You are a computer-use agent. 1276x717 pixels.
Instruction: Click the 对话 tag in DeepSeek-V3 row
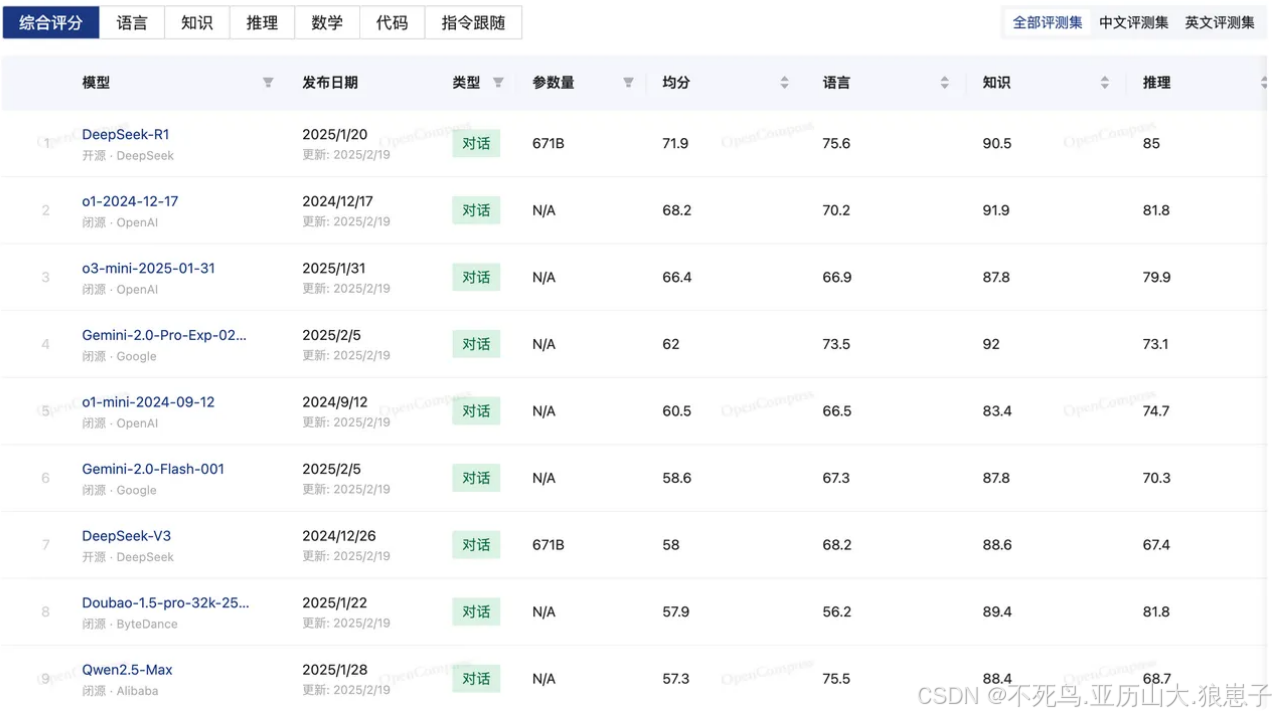tap(476, 545)
